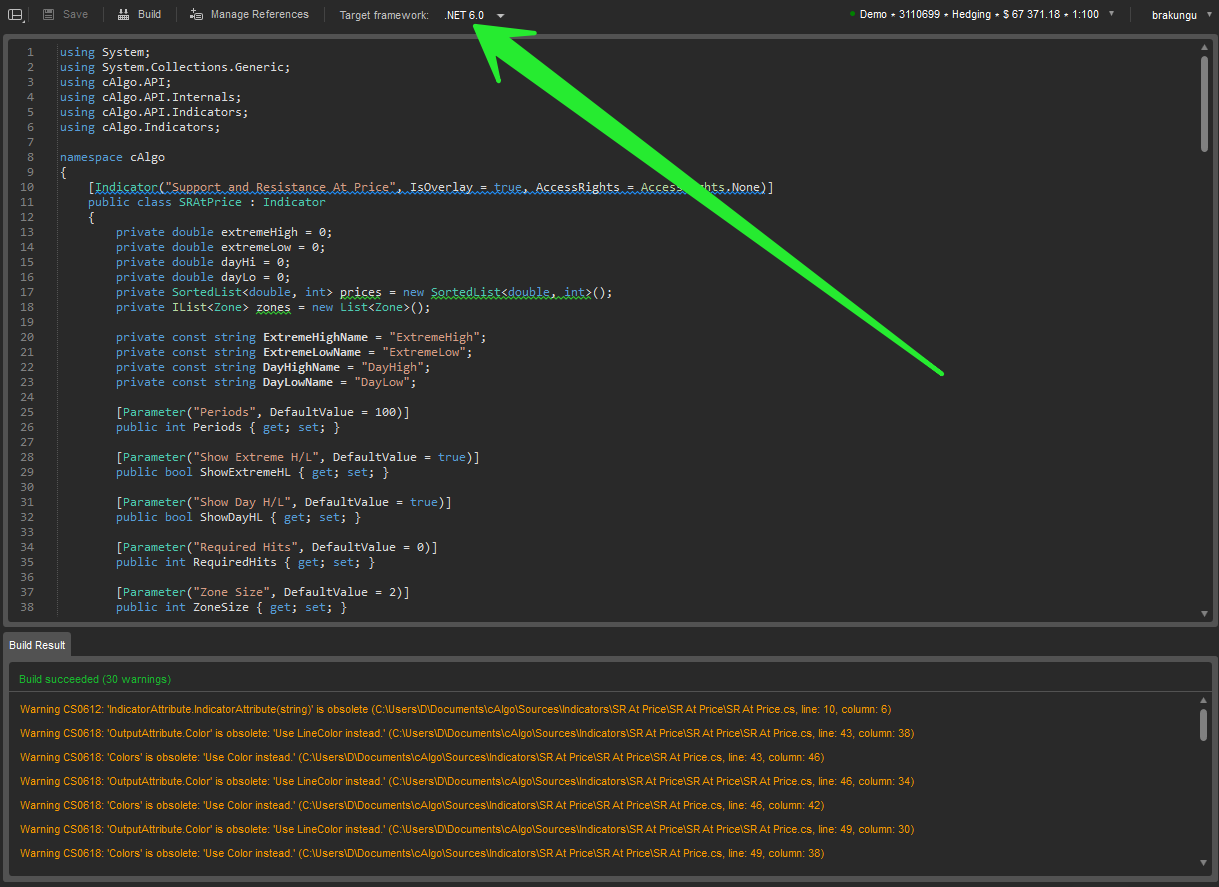Select the warning at line 49, column 38

(x=422, y=853)
